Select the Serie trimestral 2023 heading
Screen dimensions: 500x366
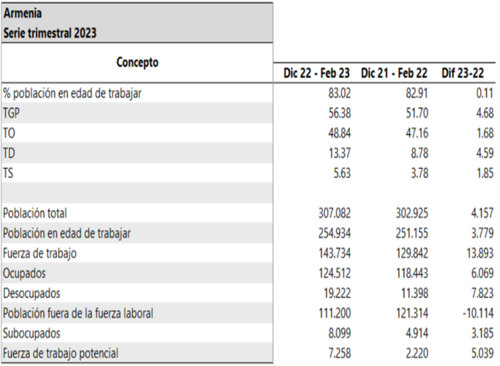coord(50,33)
